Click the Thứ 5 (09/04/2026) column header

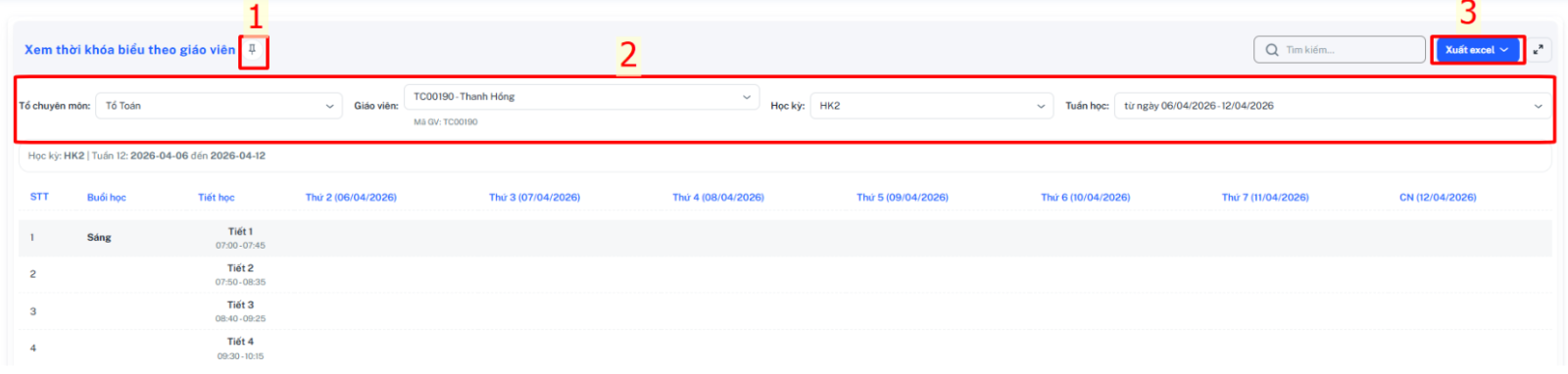coord(903,198)
